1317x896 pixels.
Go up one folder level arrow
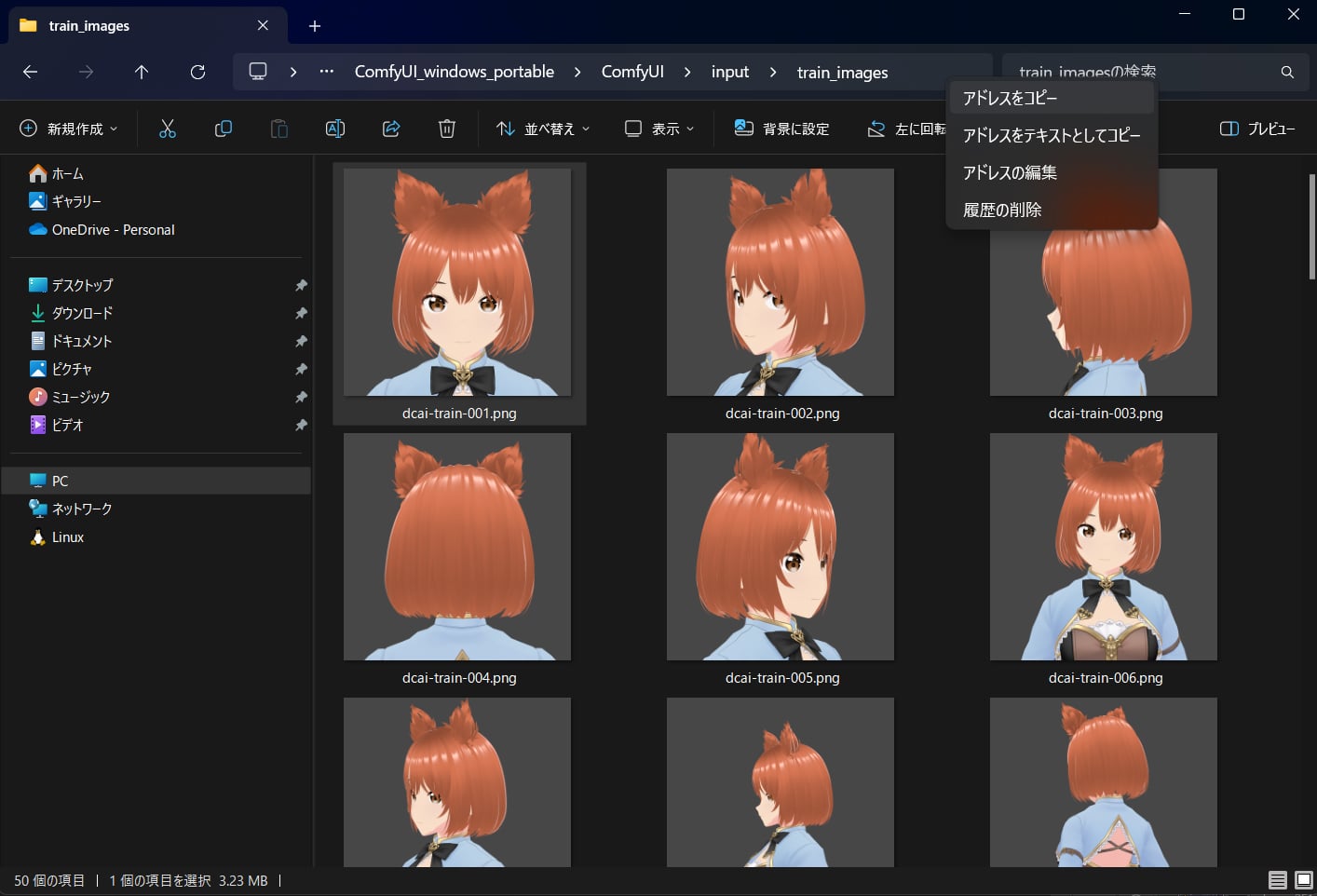tap(142, 72)
